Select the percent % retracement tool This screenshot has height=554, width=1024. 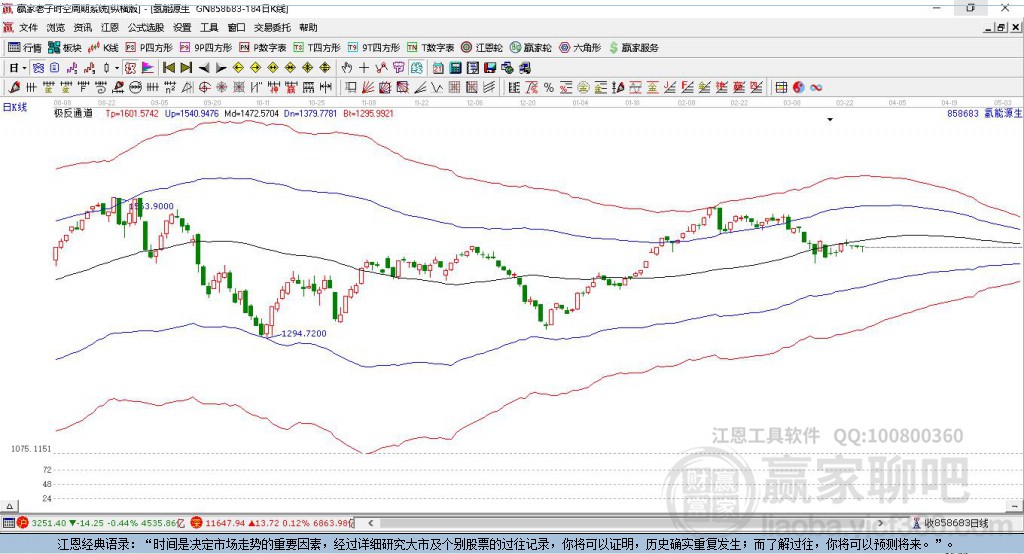click(549, 88)
